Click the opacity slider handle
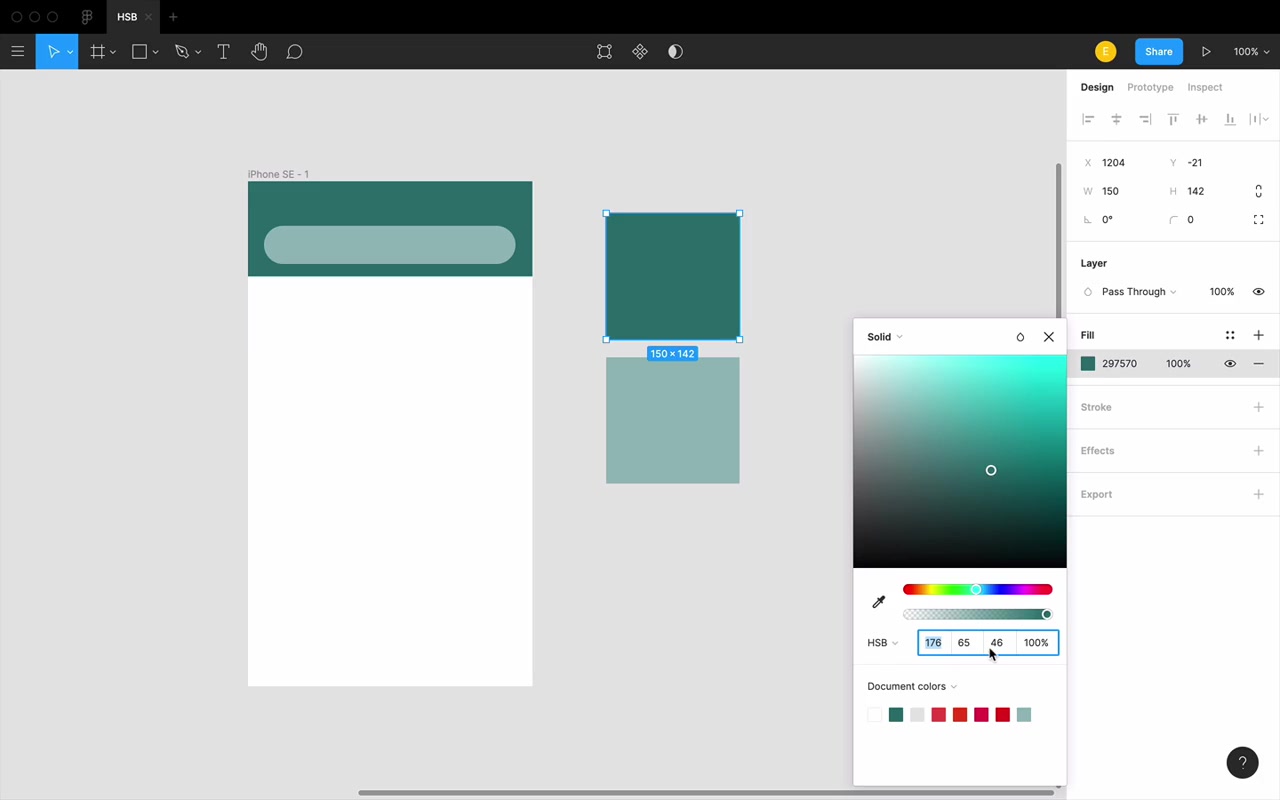This screenshot has width=1280, height=800. (x=1046, y=614)
